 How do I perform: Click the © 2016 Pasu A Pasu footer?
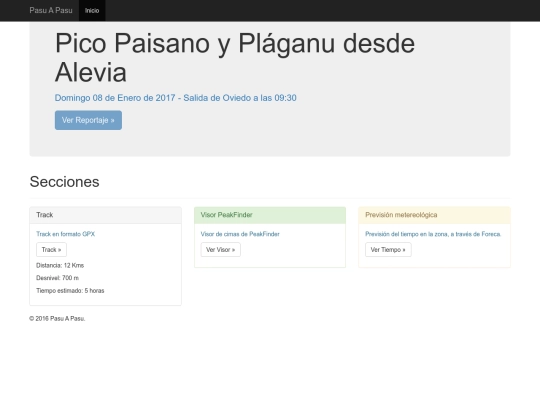tap(57, 319)
